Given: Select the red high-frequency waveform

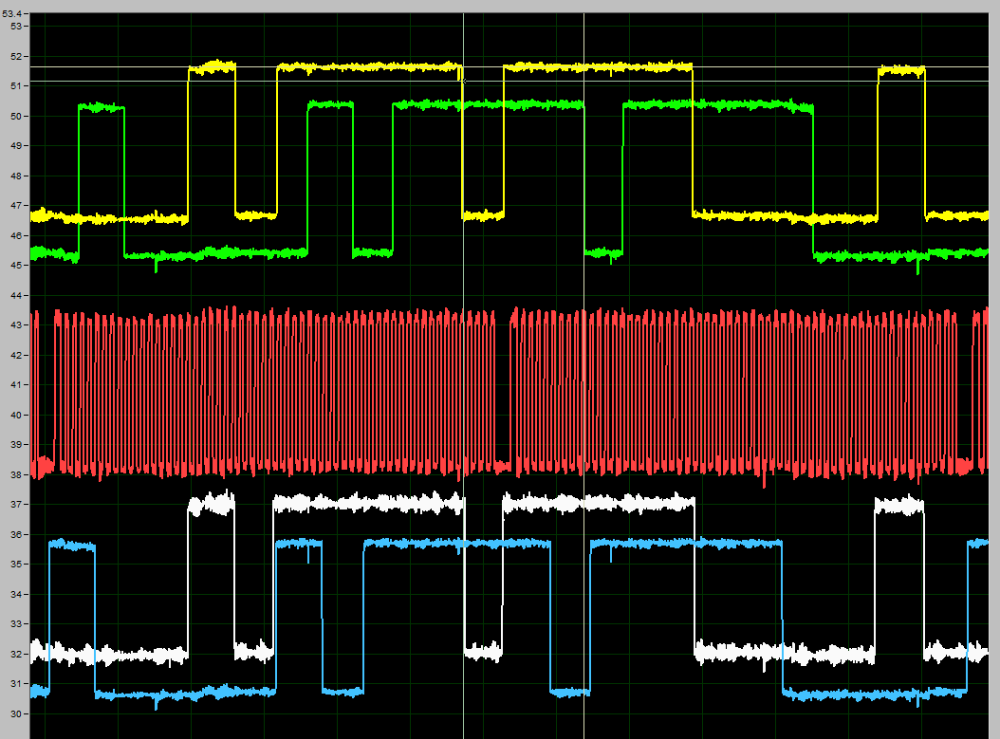Looking at the screenshot, I should (x=300, y=390).
